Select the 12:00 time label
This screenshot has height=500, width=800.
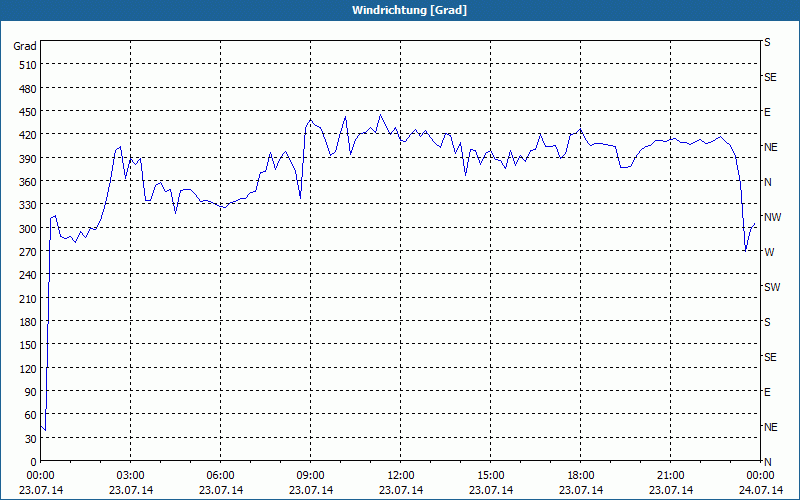[x=401, y=476]
